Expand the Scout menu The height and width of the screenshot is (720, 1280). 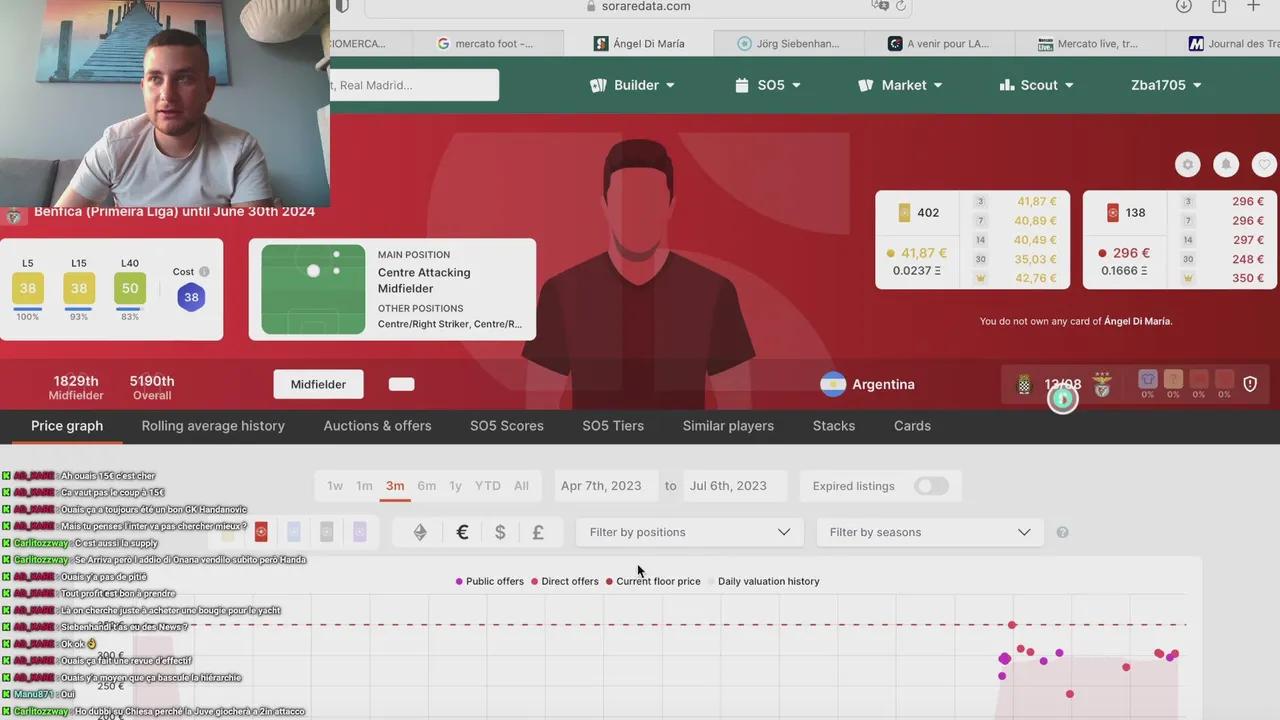point(1037,85)
